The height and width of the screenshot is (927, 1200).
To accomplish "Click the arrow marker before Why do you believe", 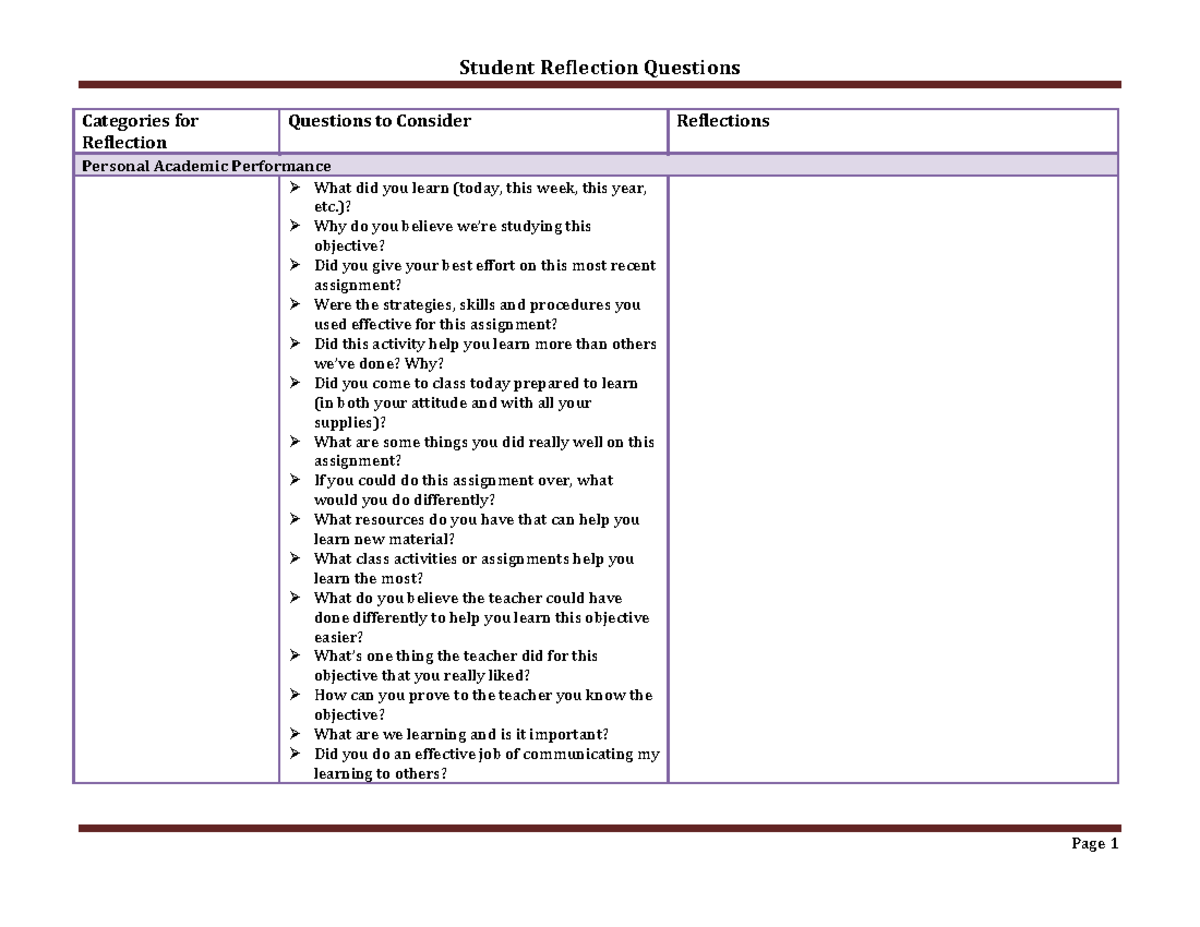I will coord(294,226).
